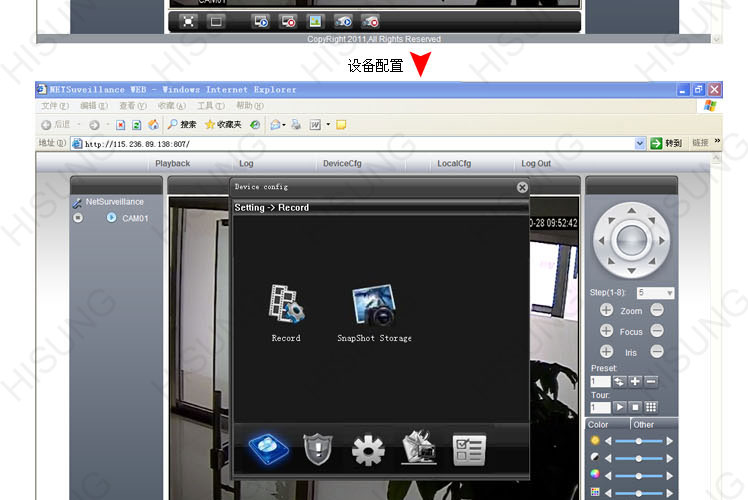
Task: Open the checklist info icon
Action: pos(468,451)
